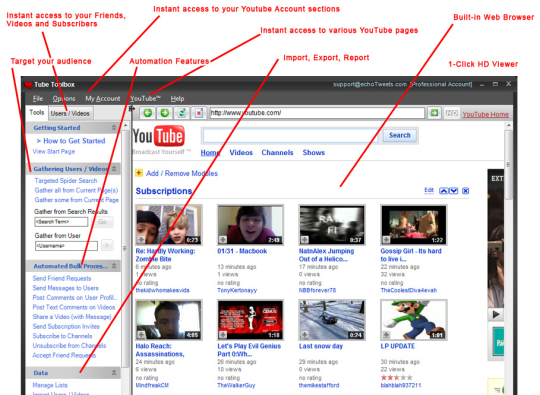Screen dimensions: 540x395
Task: Click the YouTube logo
Action: 159,136
